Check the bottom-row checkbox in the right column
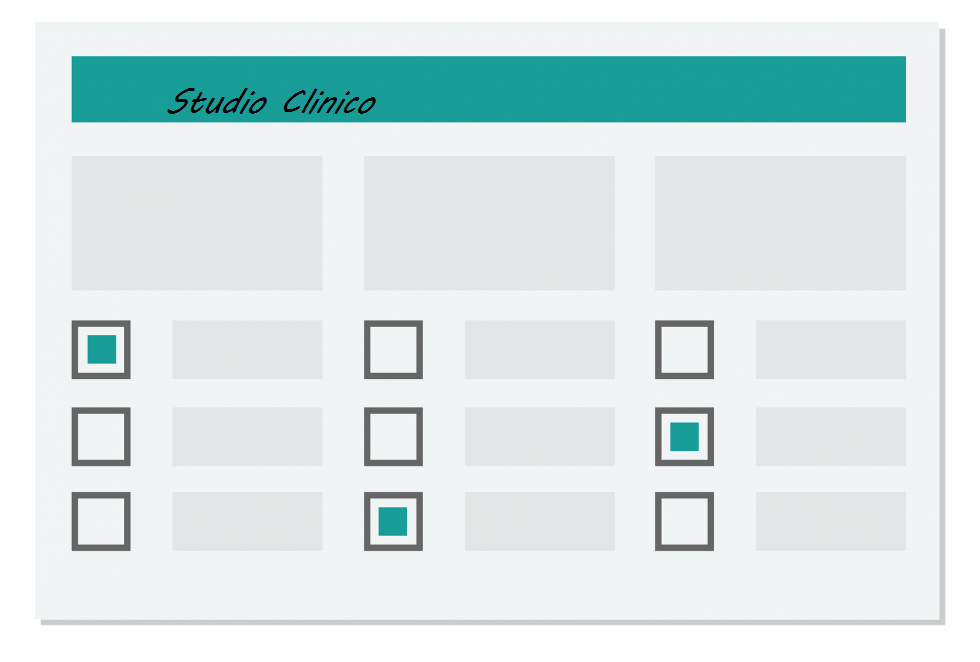Screen dimensions: 980x662 coord(684,521)
